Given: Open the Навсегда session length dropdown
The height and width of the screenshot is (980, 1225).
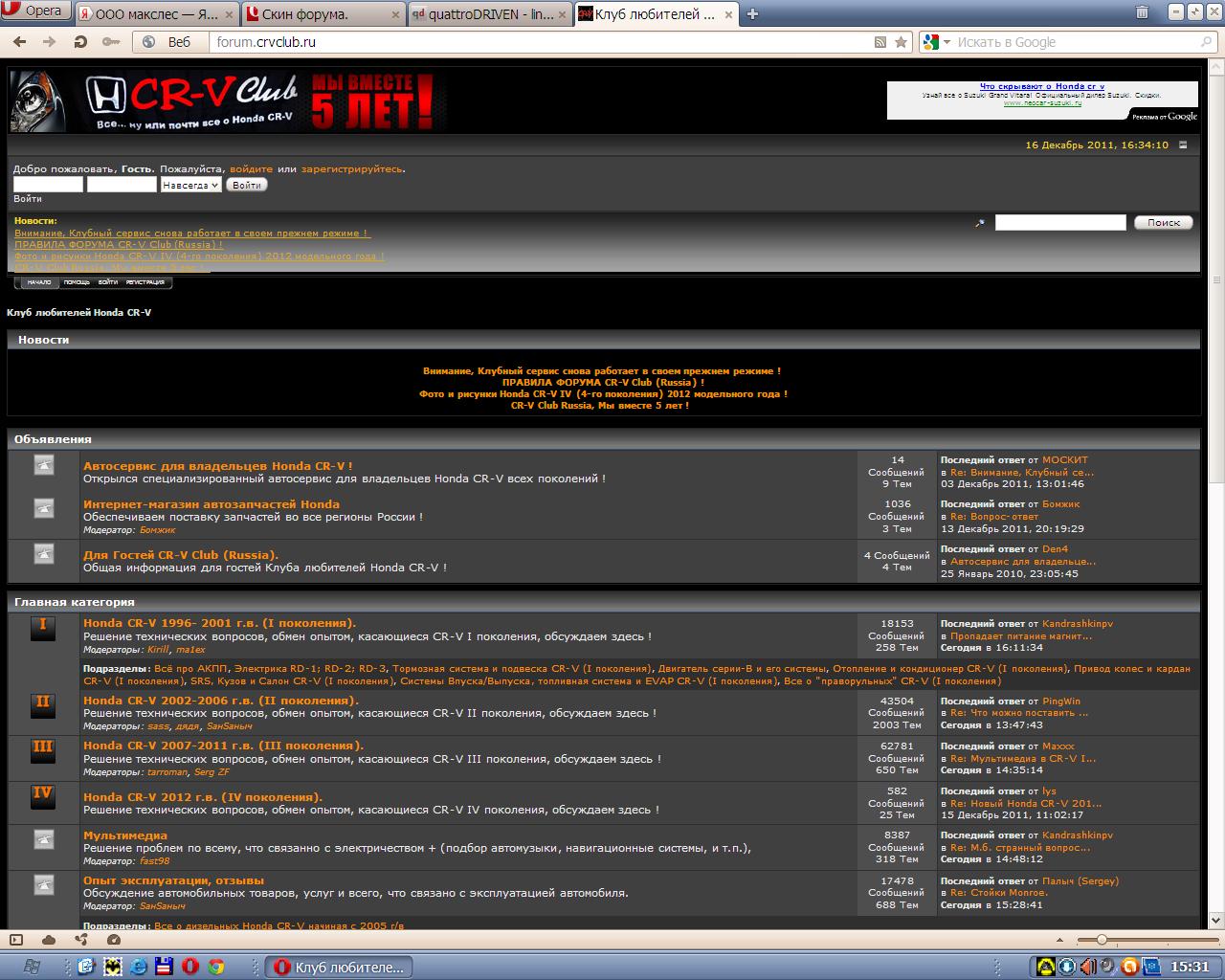Looking at the screenshot, I should tap(190, 185).
